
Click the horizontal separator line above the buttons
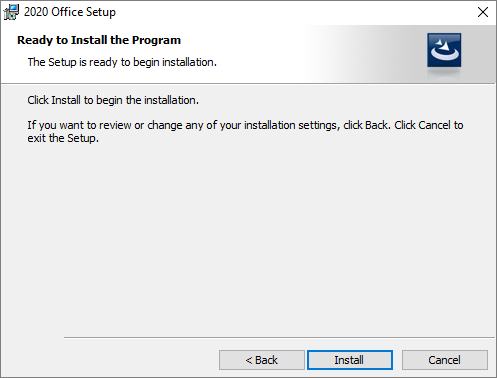pos(279,337)
